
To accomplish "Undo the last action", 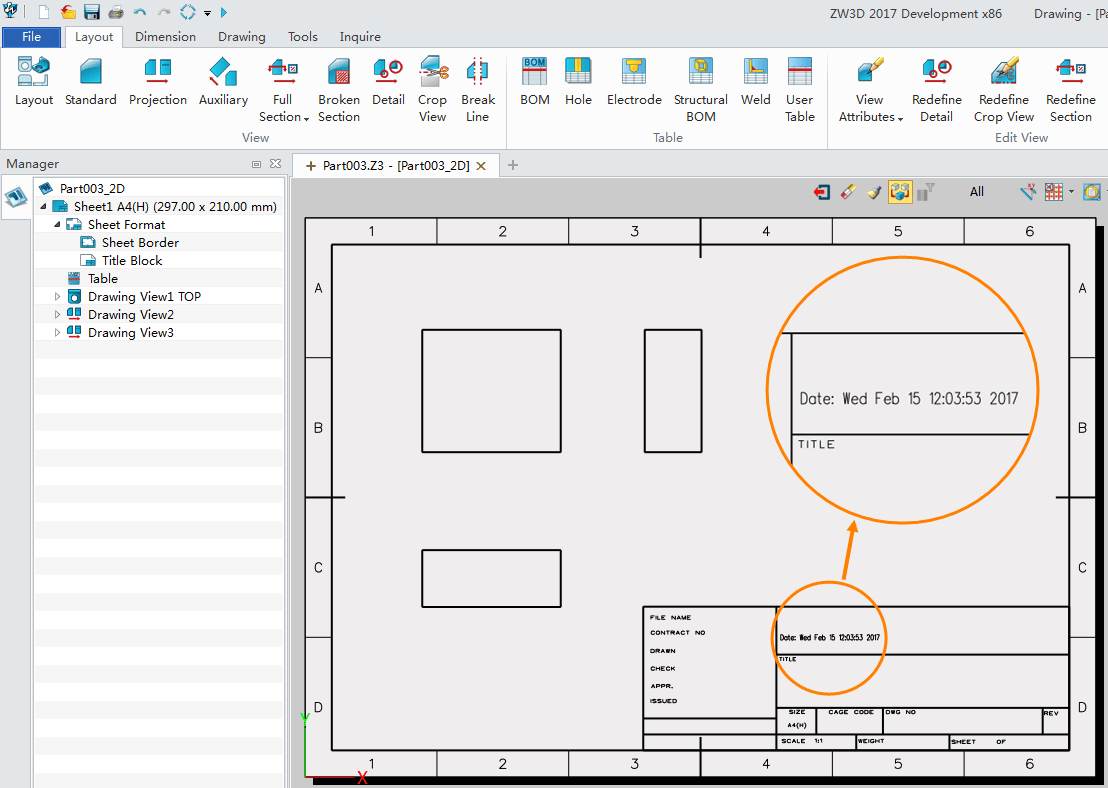I will [140, 12].
